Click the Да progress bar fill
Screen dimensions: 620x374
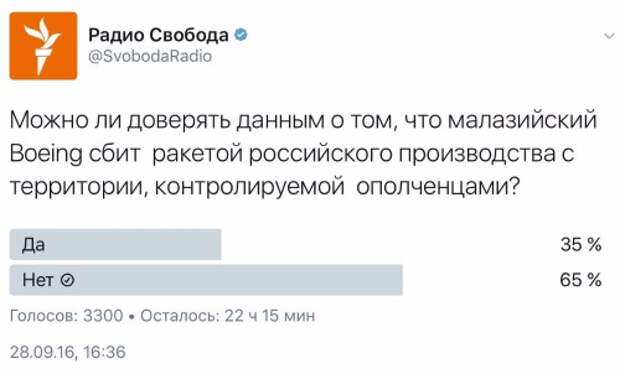[115, 244]
